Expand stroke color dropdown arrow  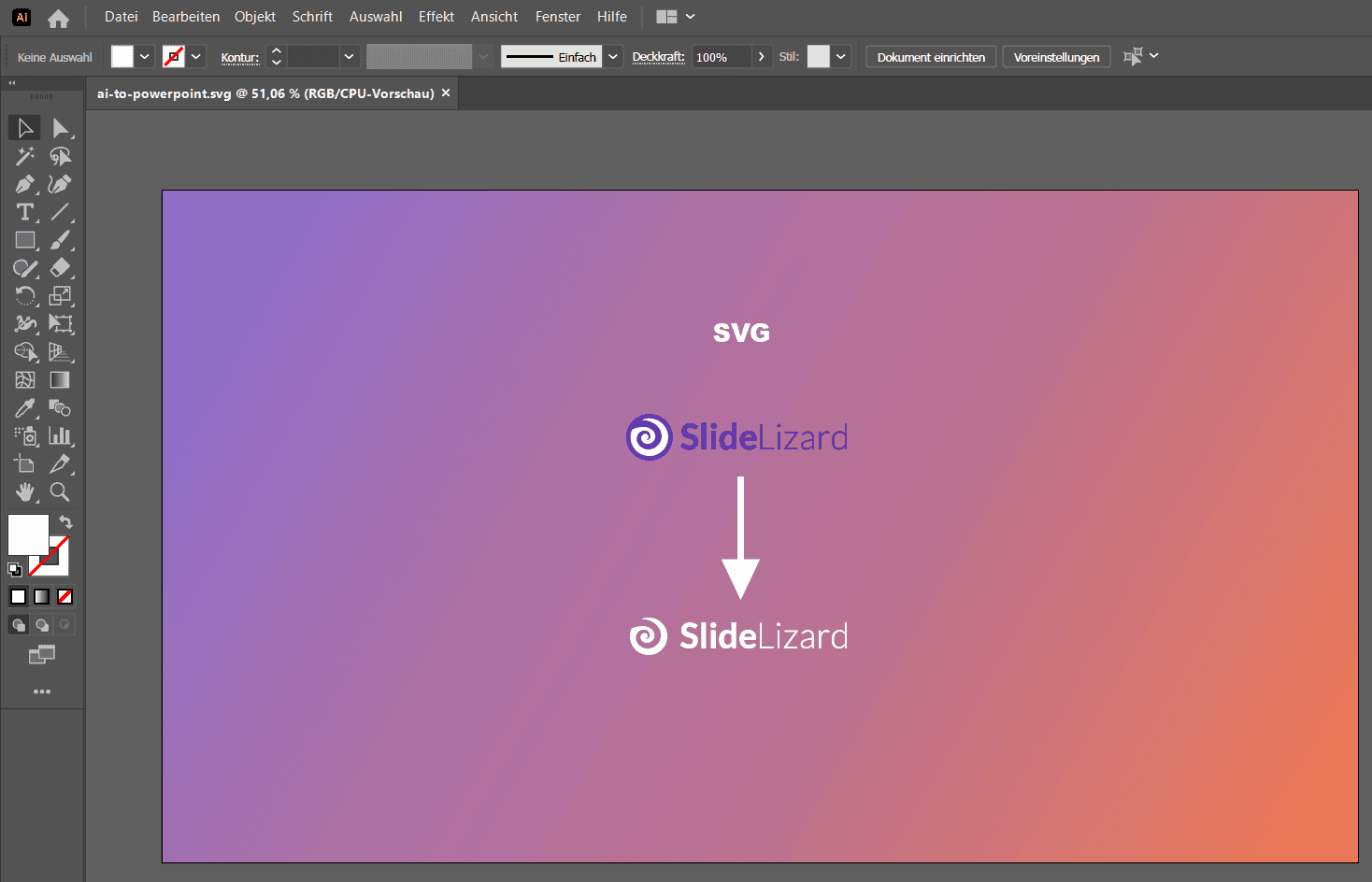[x=196, y=56]
